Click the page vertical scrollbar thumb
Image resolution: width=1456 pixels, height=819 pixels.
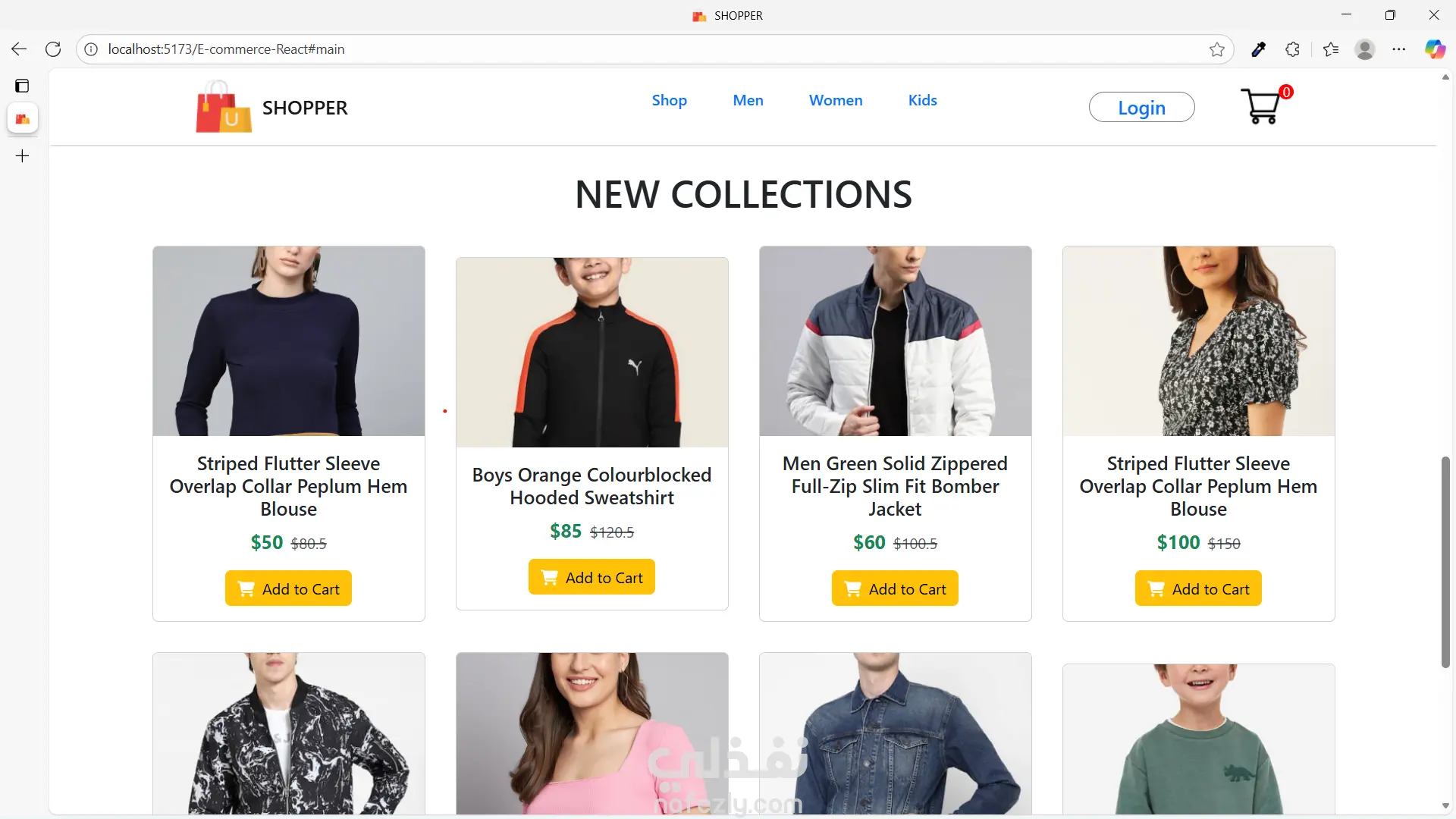pos(1445,561)
